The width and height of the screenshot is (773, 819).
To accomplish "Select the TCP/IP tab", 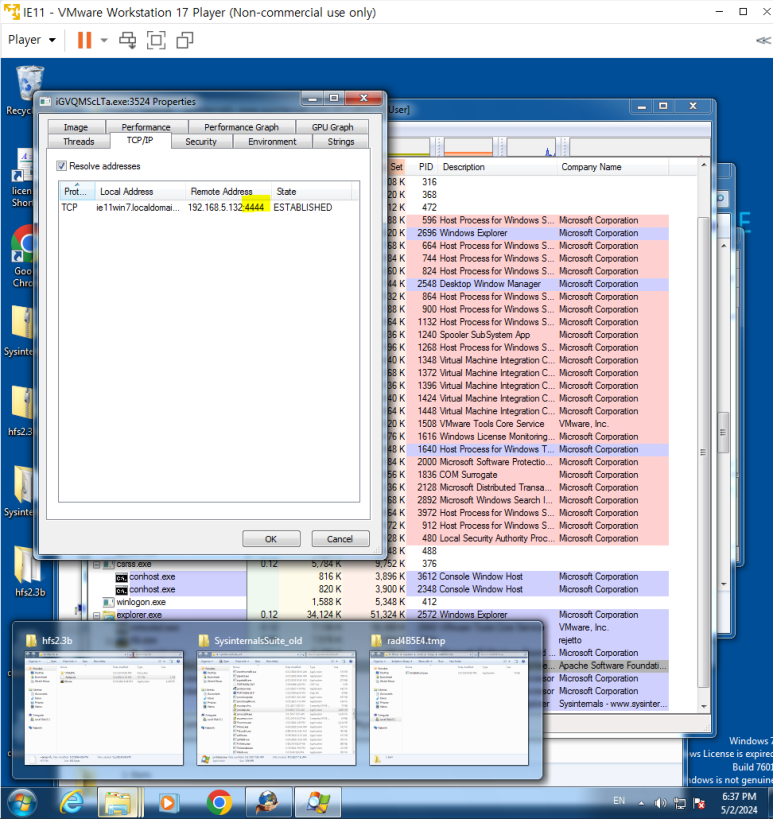I will click(140, 140).
